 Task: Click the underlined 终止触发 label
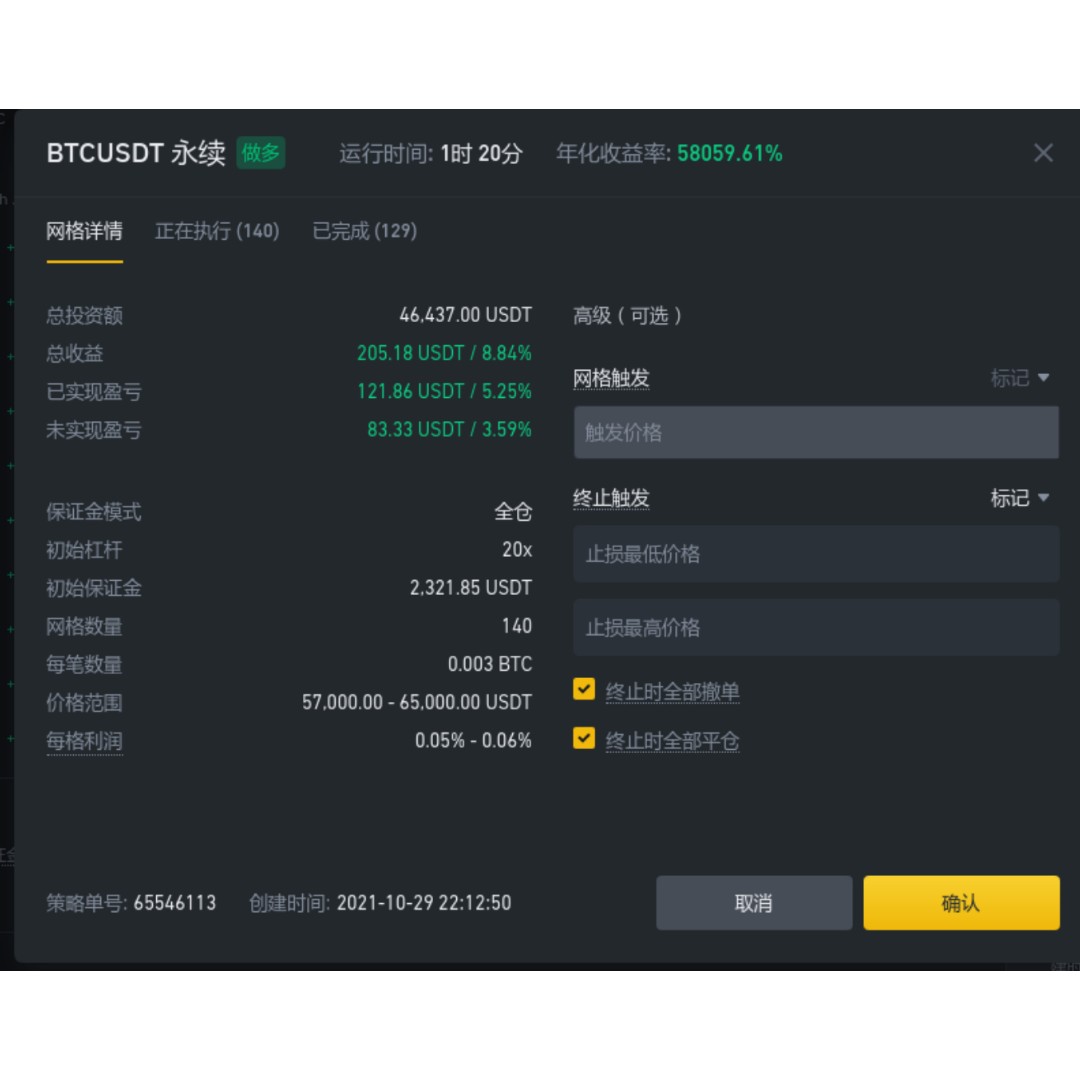coord(611,499)
